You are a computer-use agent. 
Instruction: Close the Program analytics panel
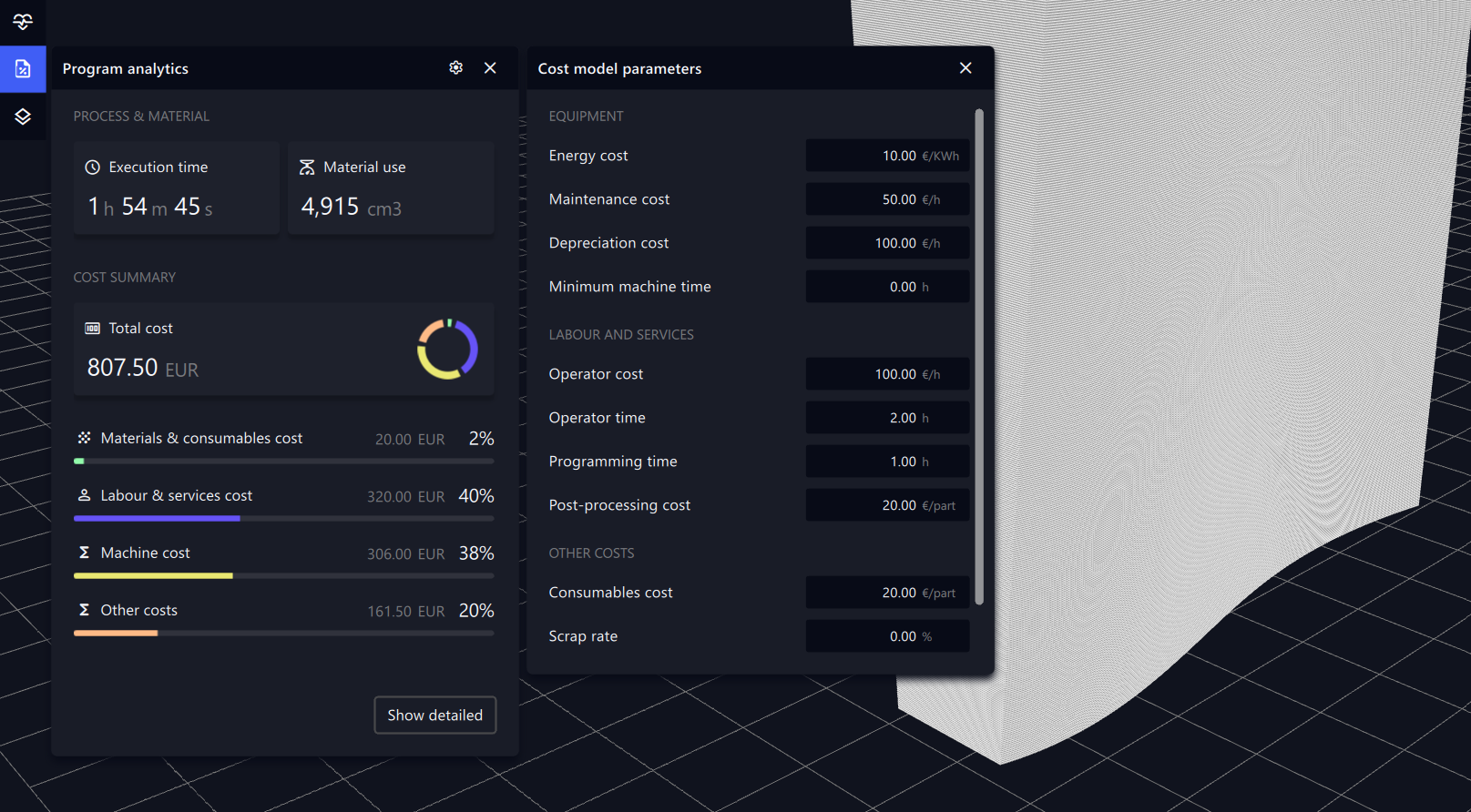[x=490, y=68]
